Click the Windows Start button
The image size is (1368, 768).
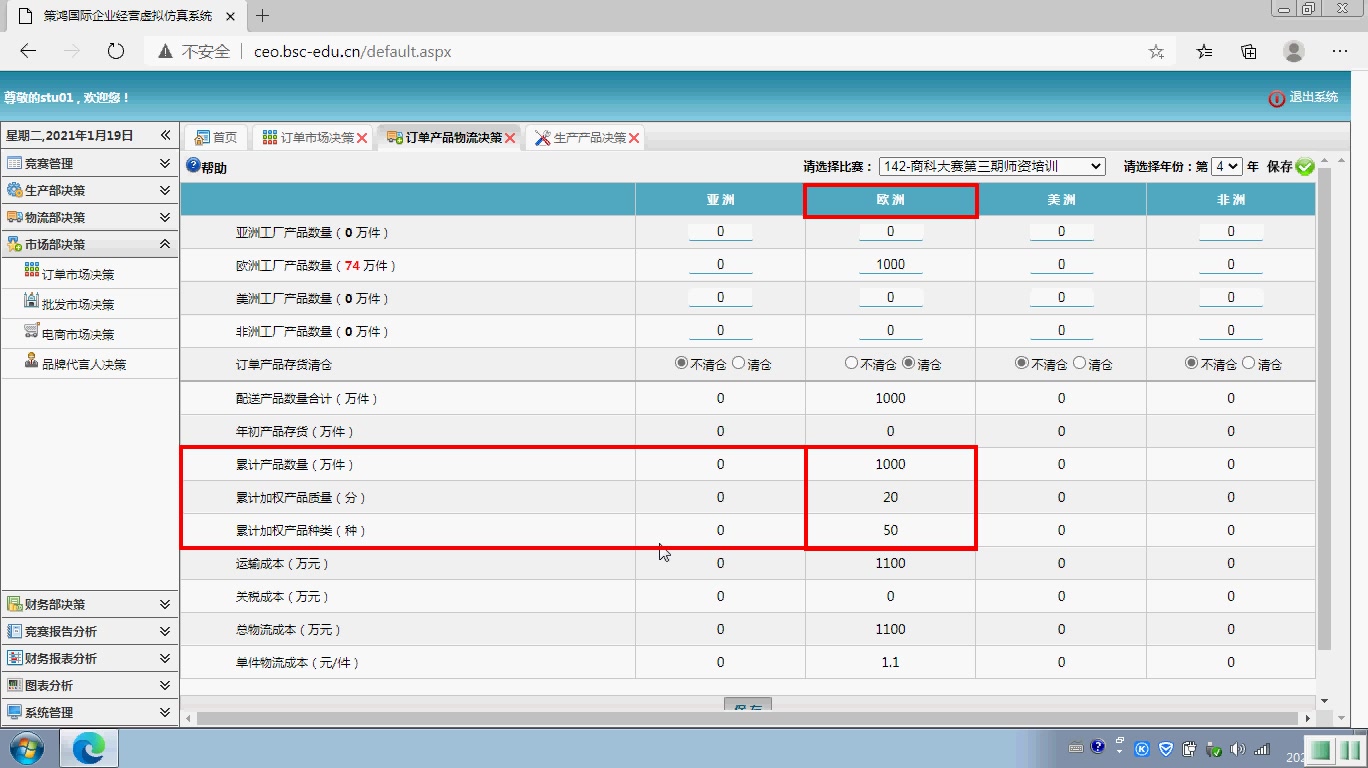click(27, 748)
